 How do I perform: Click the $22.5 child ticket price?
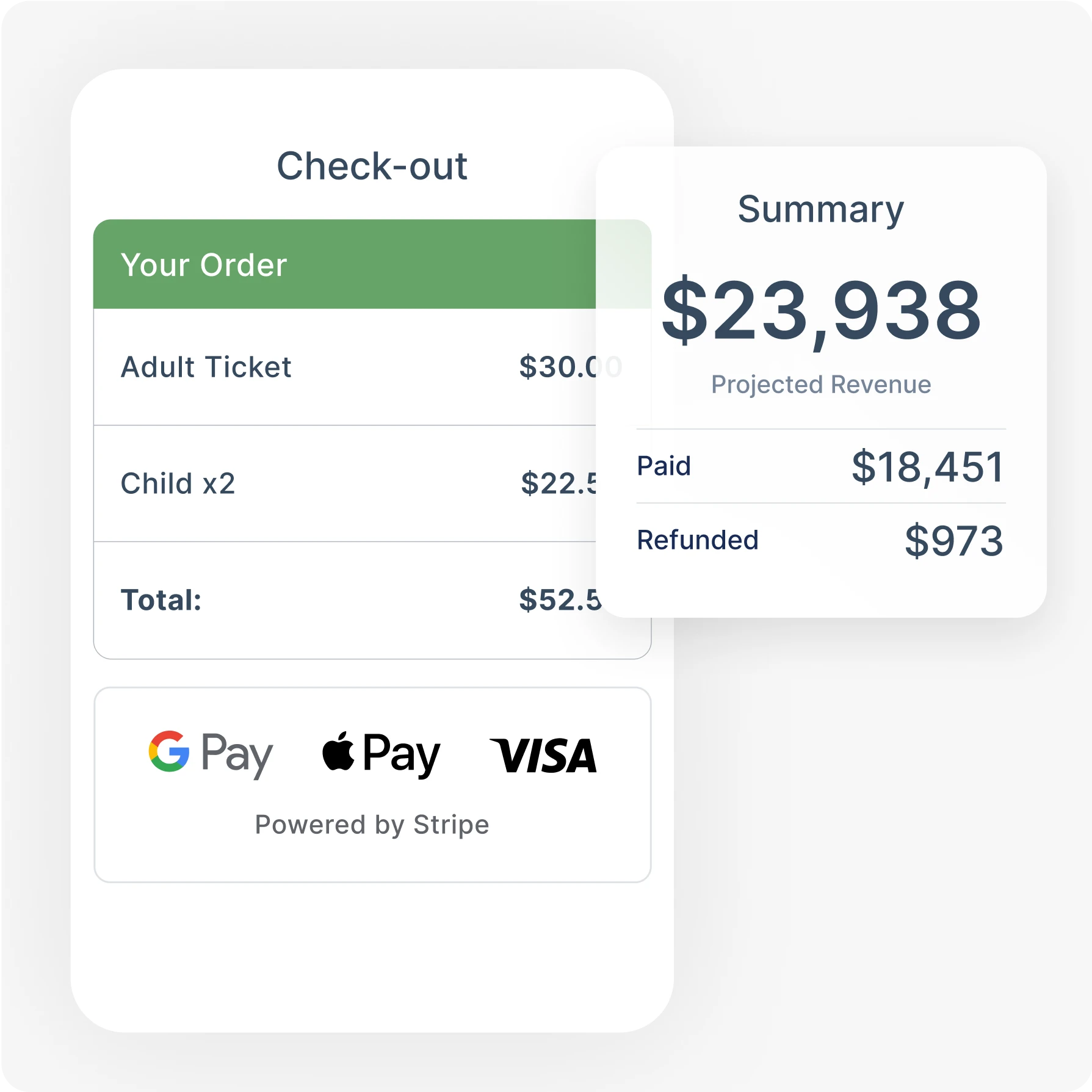559,483
